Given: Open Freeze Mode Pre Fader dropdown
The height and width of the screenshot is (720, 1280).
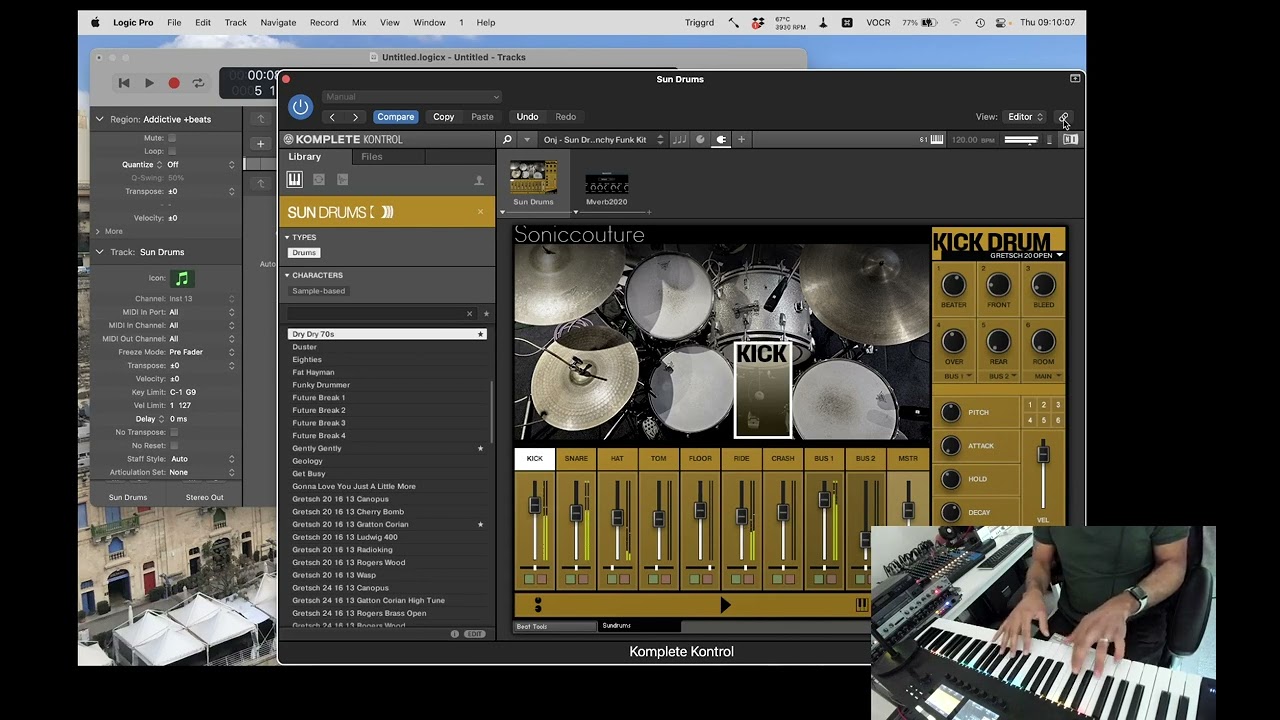Looking at the screenshot, I should 202,352.
